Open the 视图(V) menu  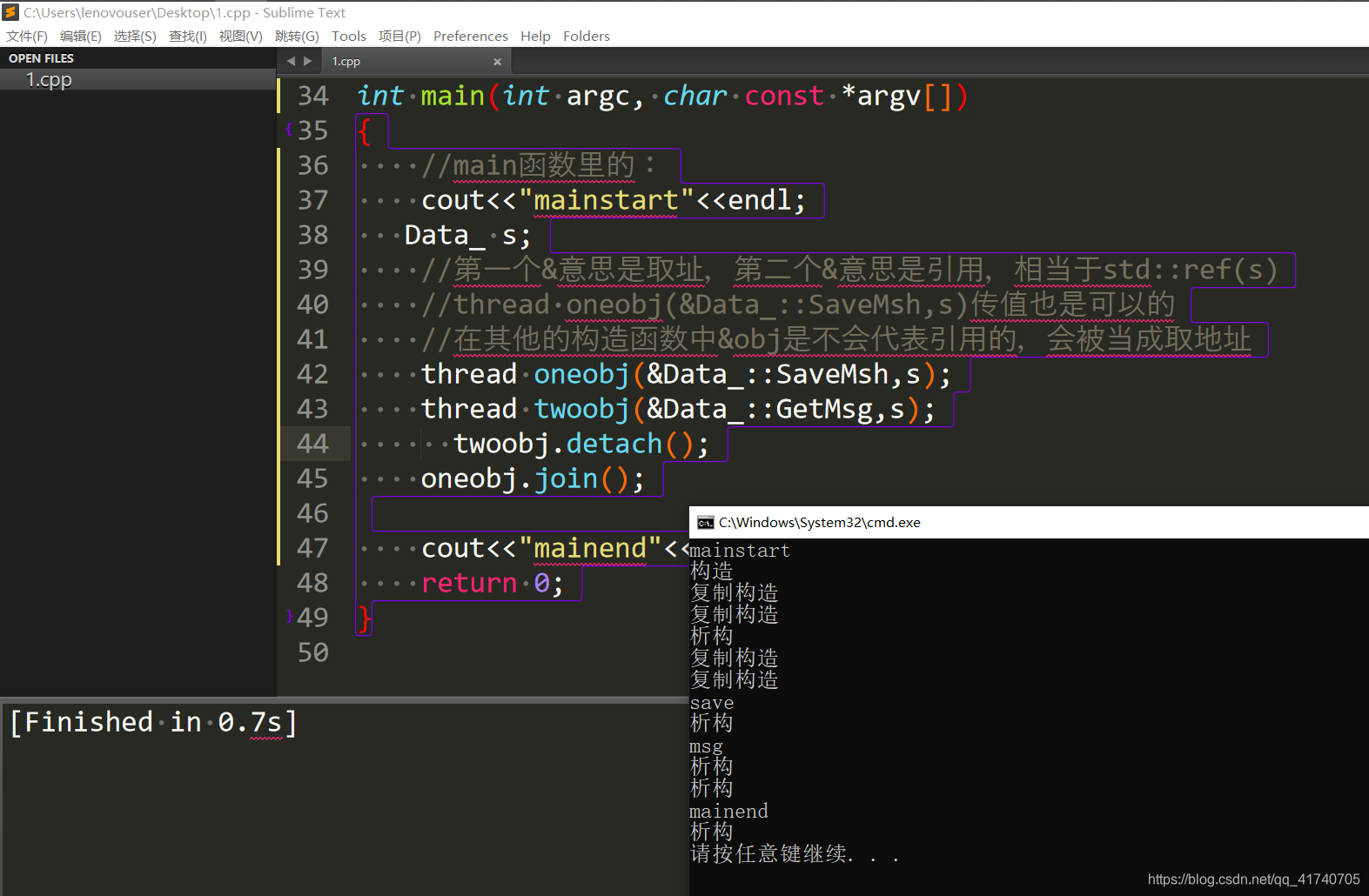point(241,36)
